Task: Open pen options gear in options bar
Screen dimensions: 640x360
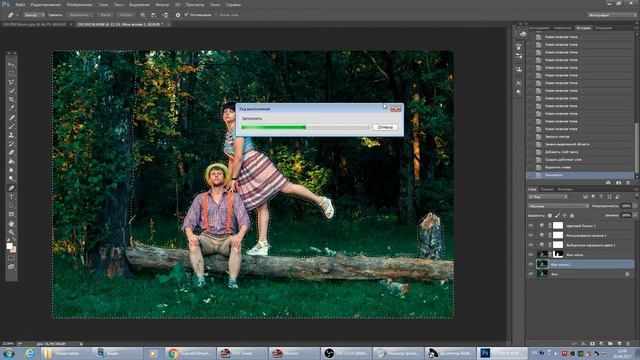Action: [x=178, y=15]
